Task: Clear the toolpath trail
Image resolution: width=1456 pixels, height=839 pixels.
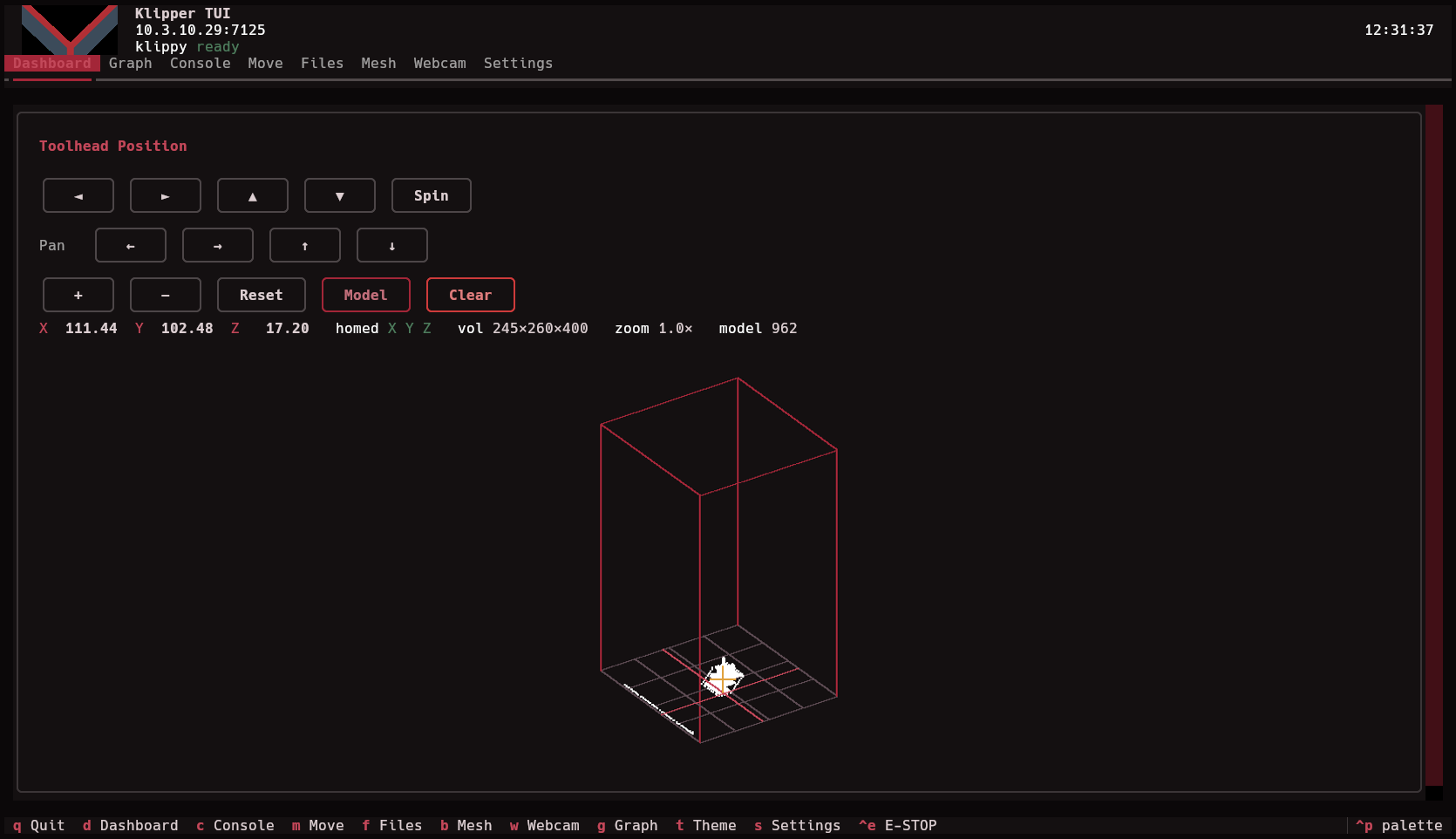Action: pyautogui.click(x=471, y=295)
